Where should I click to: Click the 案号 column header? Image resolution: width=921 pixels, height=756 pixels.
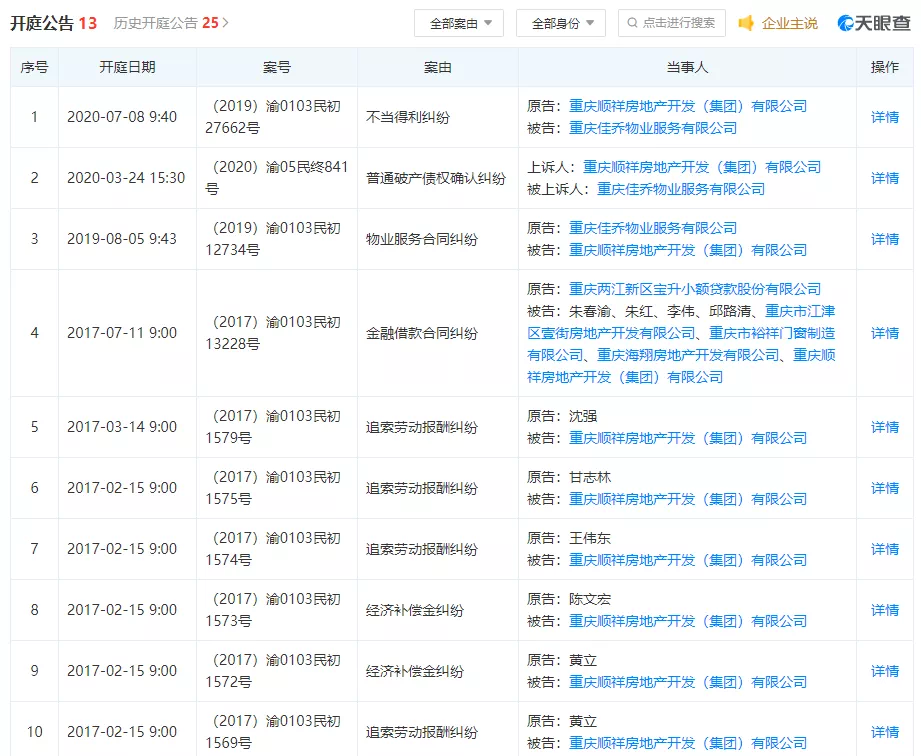coord(277,67)
